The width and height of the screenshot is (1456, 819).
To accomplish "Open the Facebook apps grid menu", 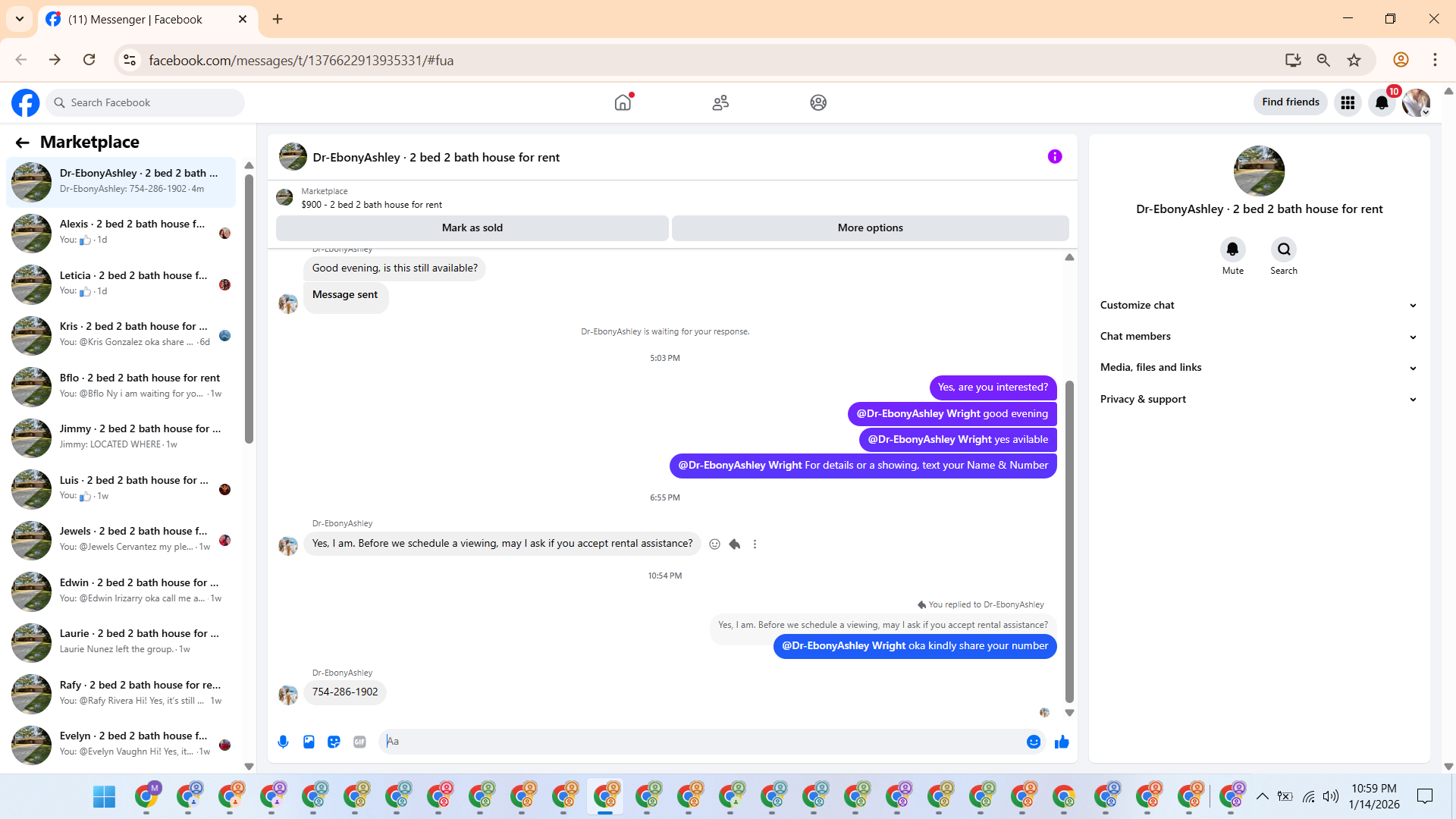I will coord(1348,102).
